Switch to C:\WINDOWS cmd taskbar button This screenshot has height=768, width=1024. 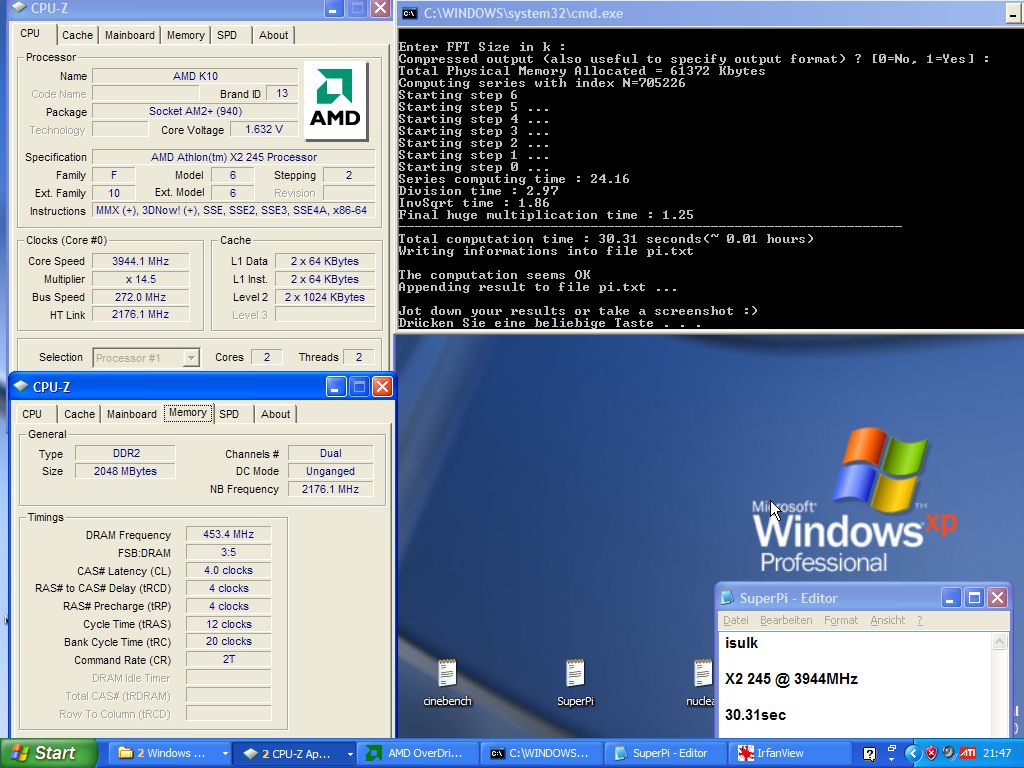pyautogui.click(x=542, y=754)
